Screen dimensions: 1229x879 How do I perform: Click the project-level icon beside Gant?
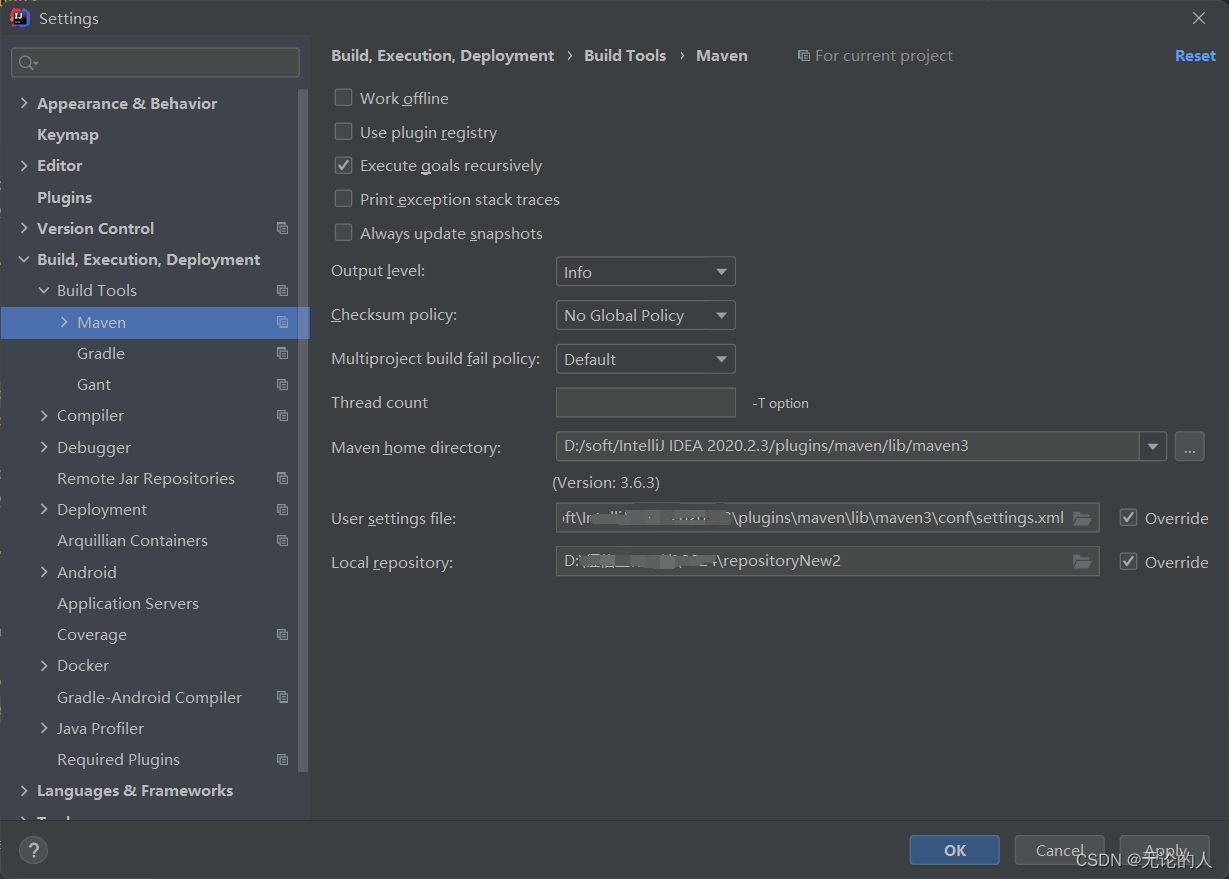pos(282,384)
